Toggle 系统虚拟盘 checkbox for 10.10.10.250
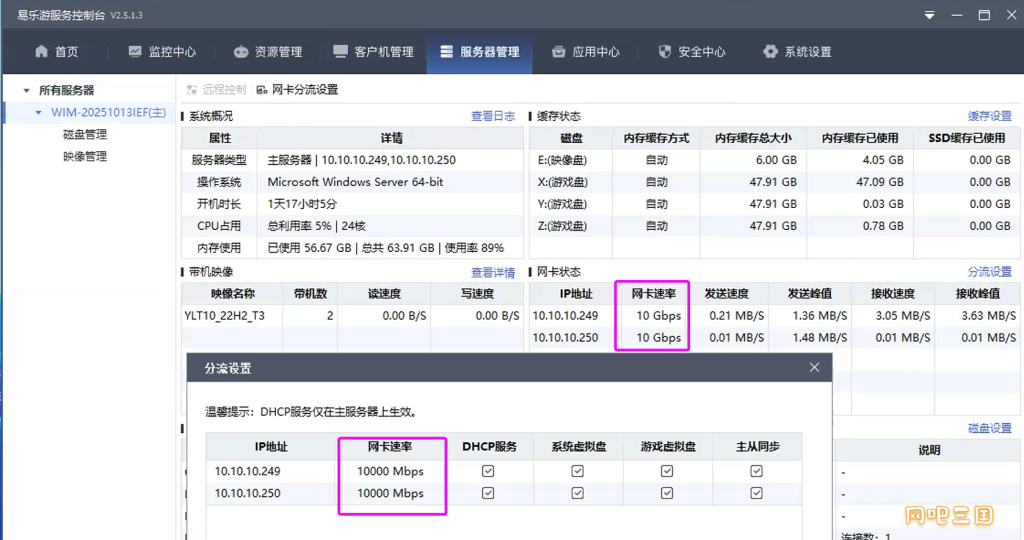The image size is (1024, 540). click(x=577, y=493)
